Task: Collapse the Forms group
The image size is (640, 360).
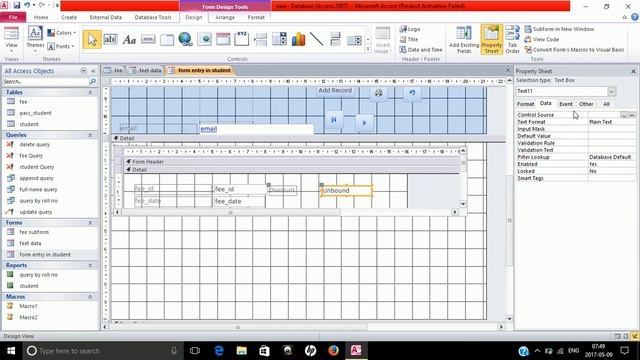Action: pos(90,222)
